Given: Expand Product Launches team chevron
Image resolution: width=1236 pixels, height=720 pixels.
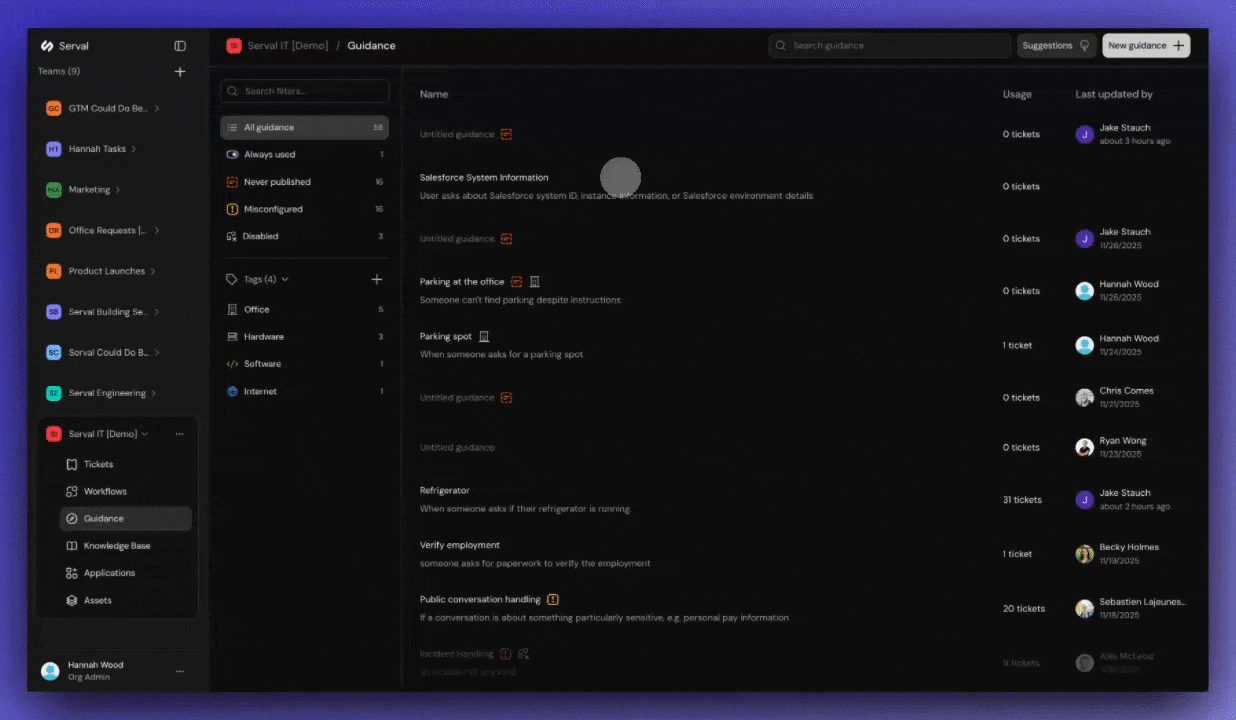Looking at the screenshot, I should (x=153, y=271).
